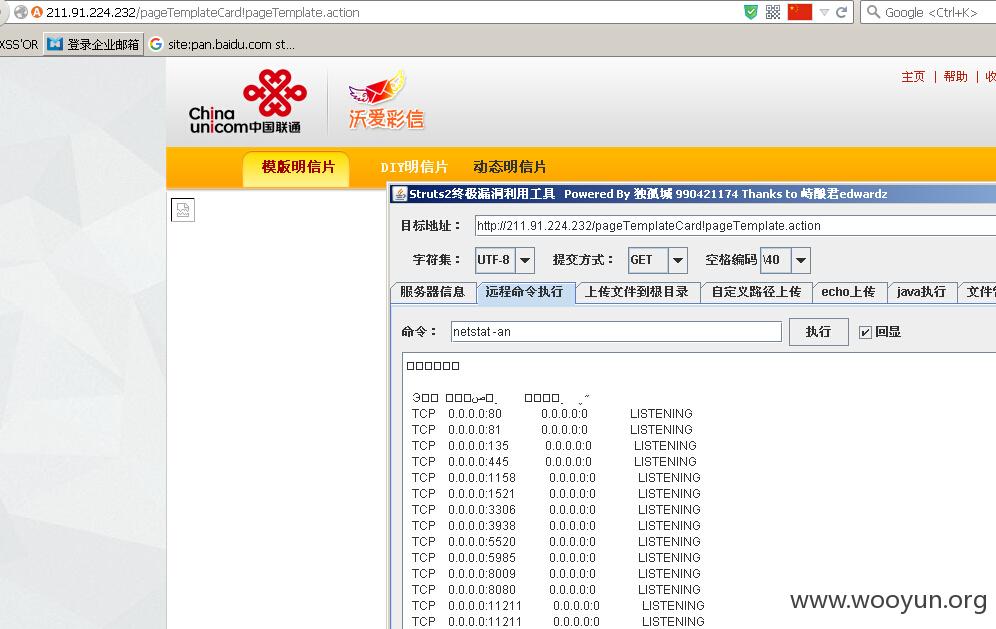This screenshot has width=996, height=629.
Task: Reload the page with the refresh icon
Action: tap(842, 12)
